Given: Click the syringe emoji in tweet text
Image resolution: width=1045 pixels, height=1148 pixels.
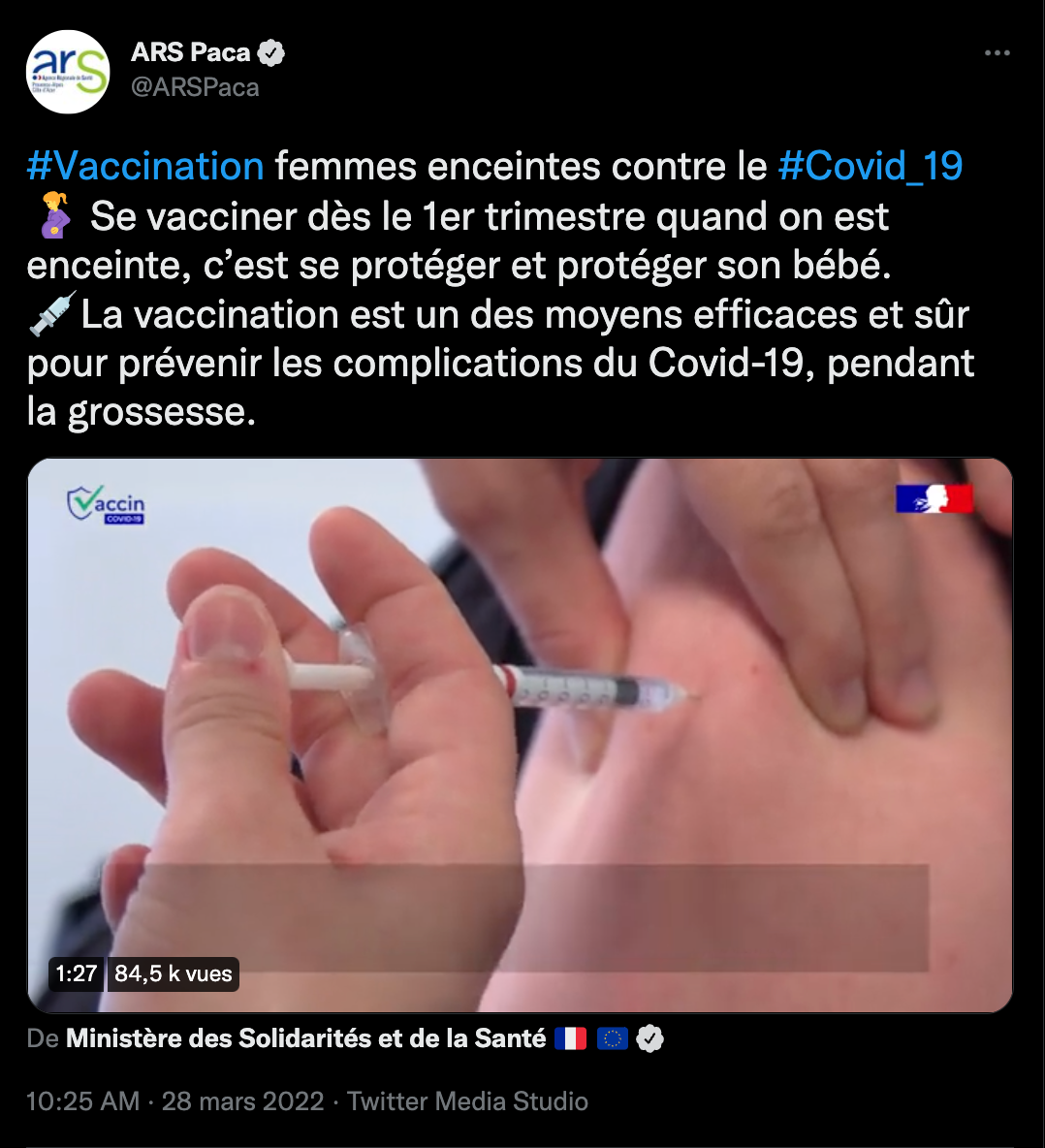Looking at the screenshot, I should [x=52, y=313].
